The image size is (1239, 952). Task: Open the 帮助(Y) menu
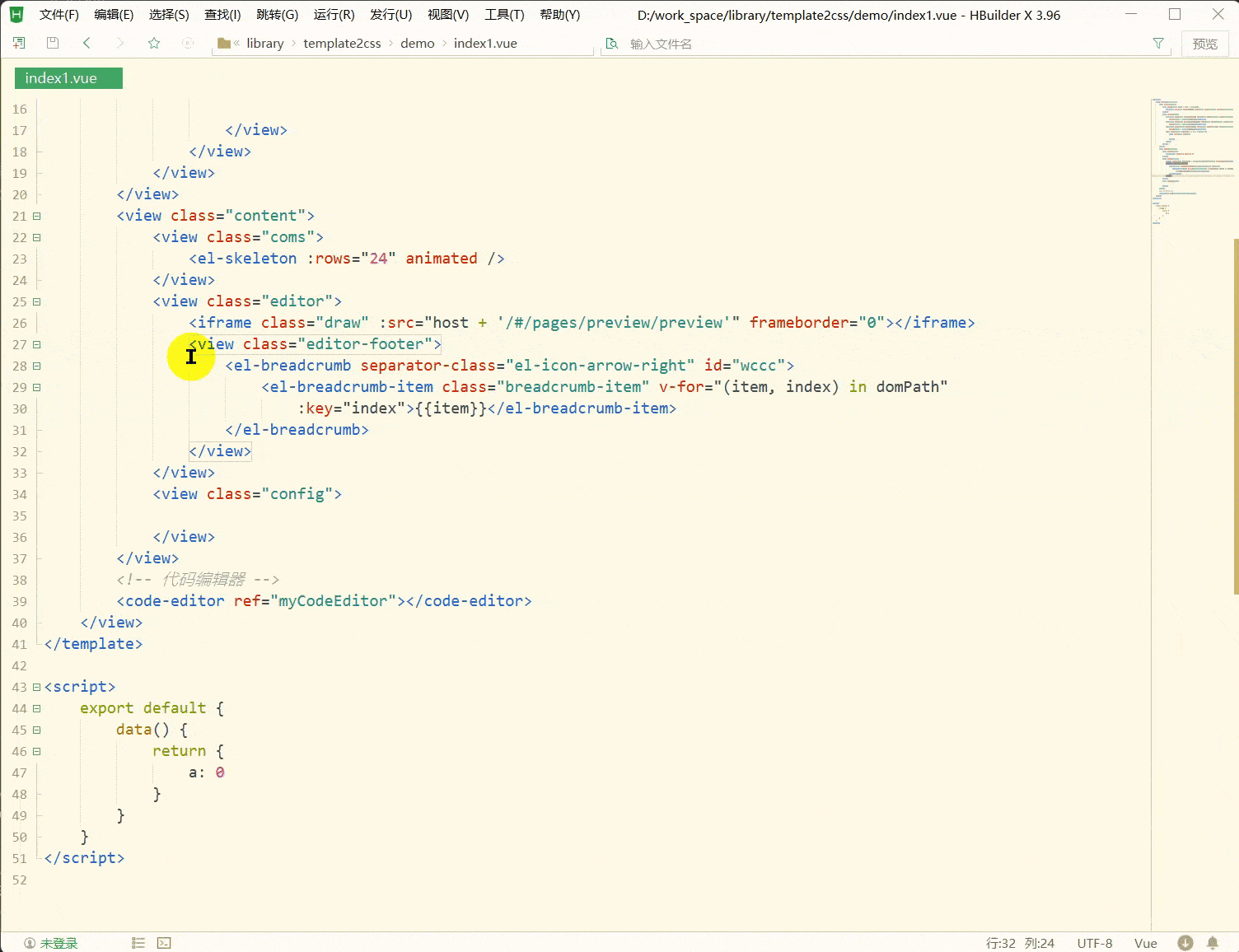pyautogui.click(x=560, y=15)
